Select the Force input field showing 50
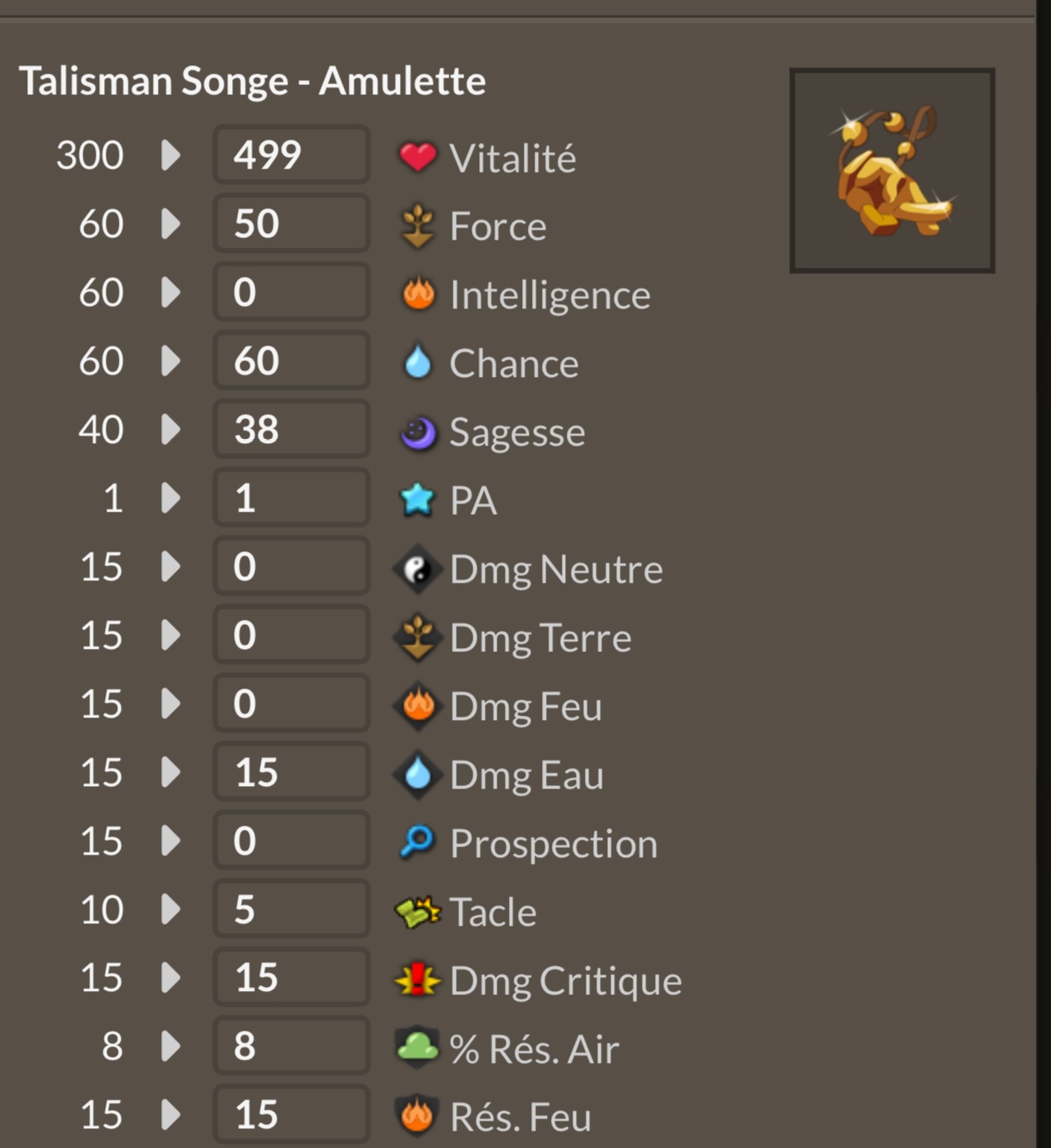This screenshot has height=1148, width=1051. (x=292, y=223)
